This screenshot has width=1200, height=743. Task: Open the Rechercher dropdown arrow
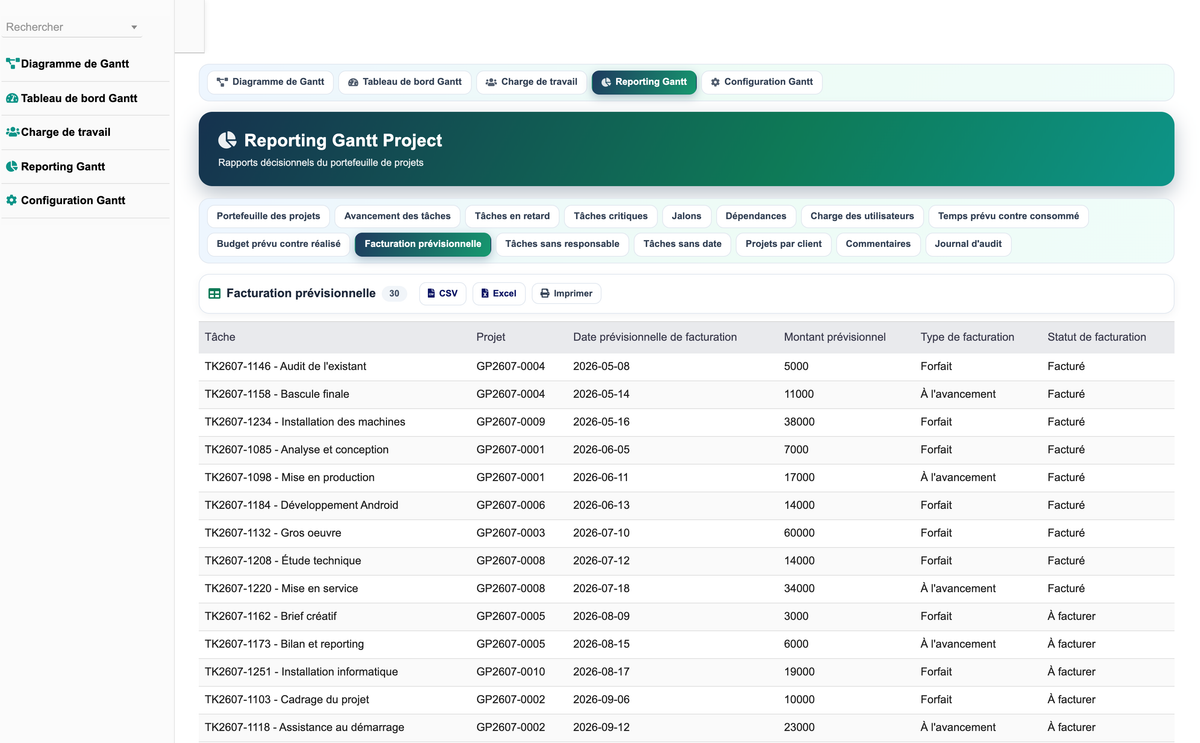(x=134, y=27)
